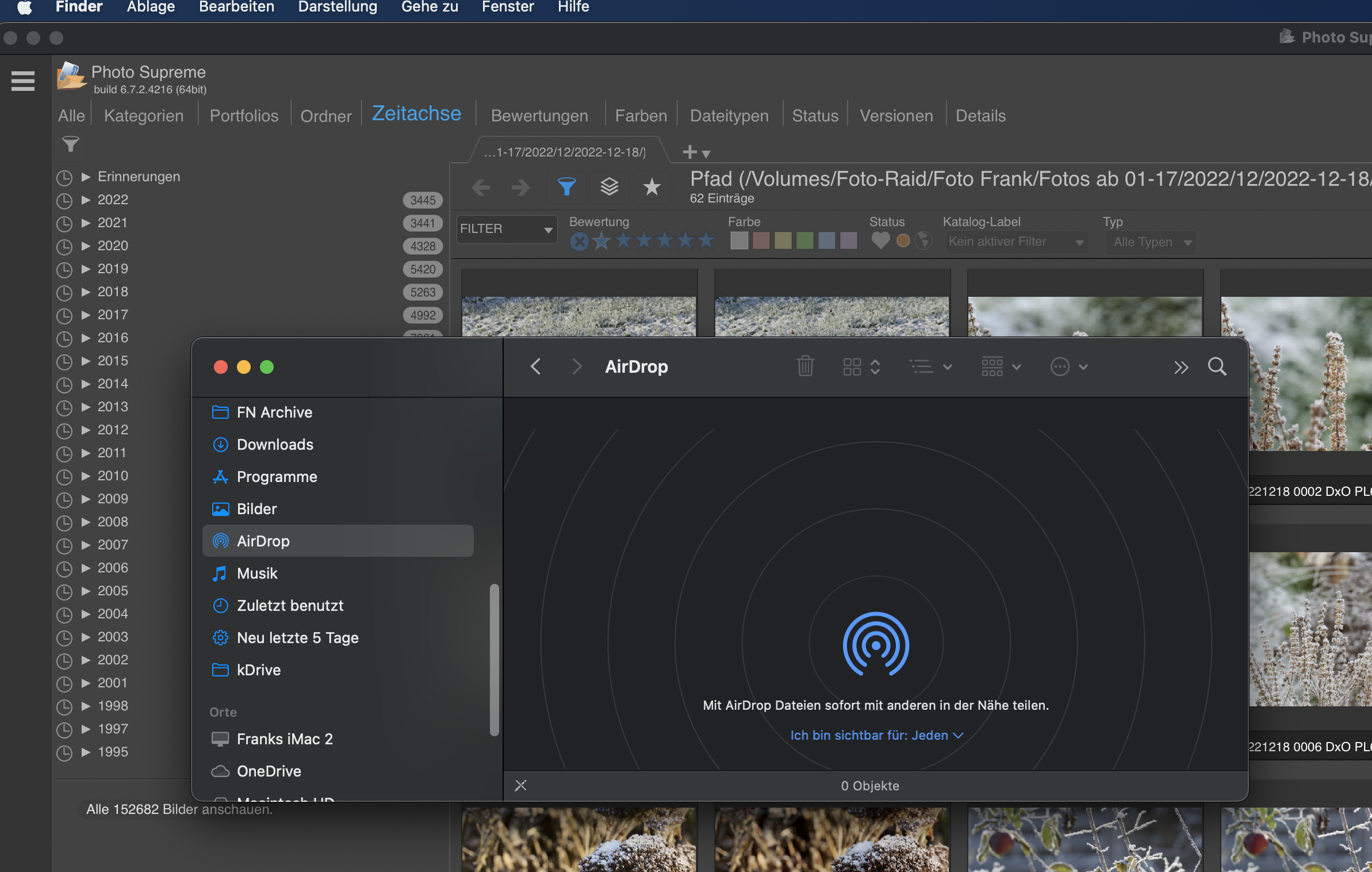Switch to the Bewertungen tab

pyautogui.click(x=539, y=116)
